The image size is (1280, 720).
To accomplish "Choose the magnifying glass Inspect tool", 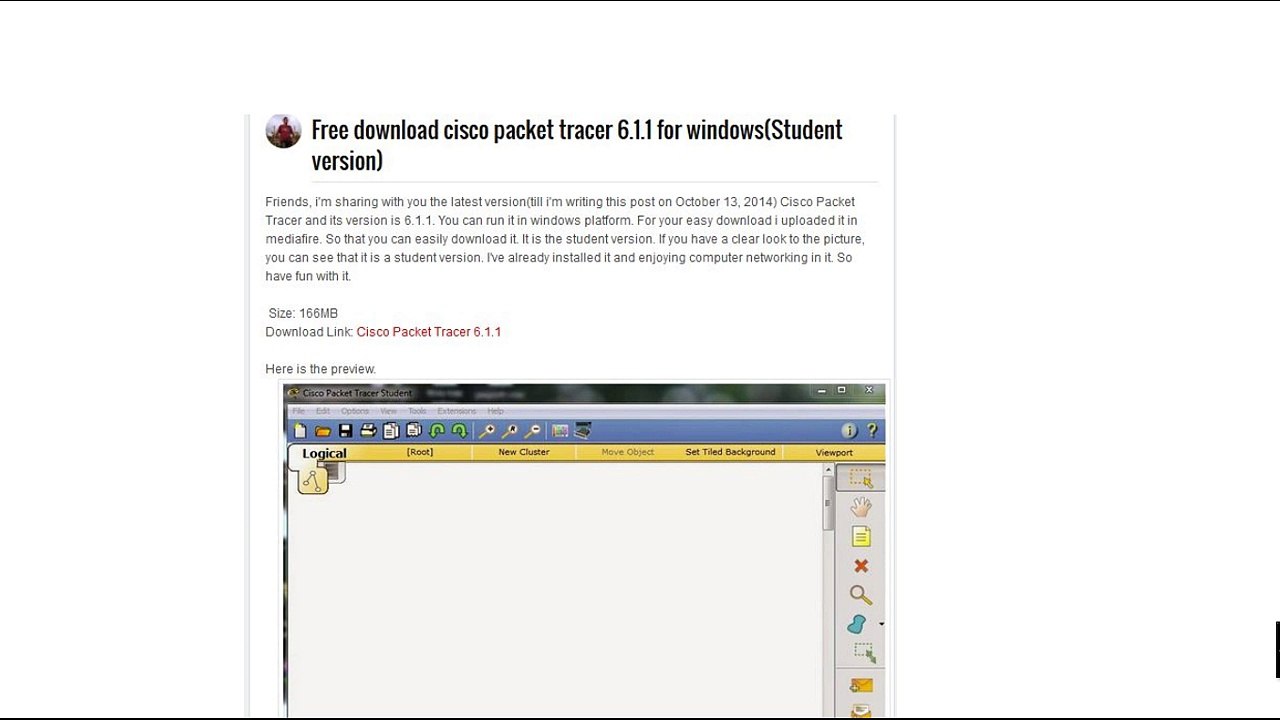I will point(861,595).
